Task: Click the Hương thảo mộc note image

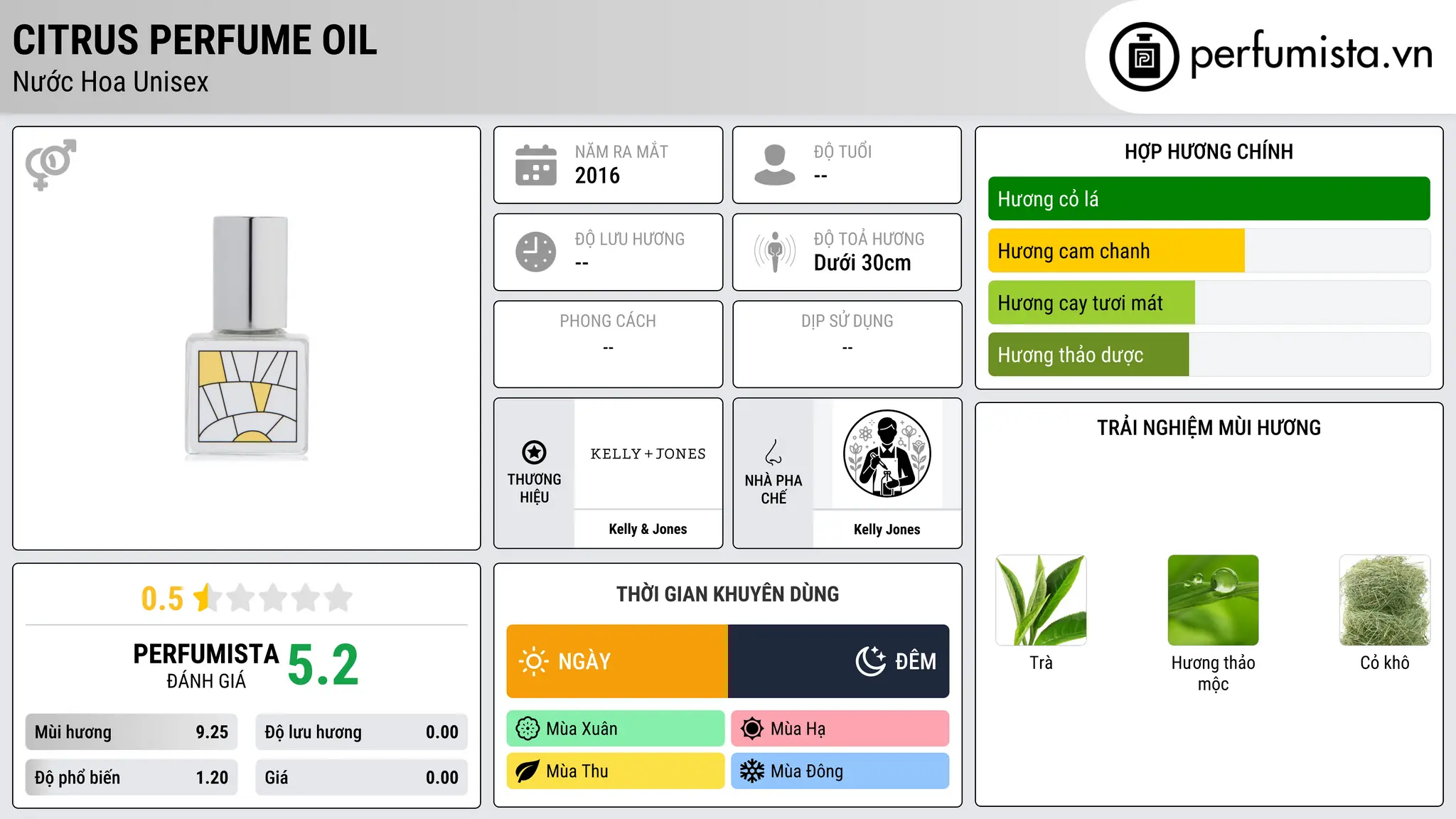Action: point(1213,600)
